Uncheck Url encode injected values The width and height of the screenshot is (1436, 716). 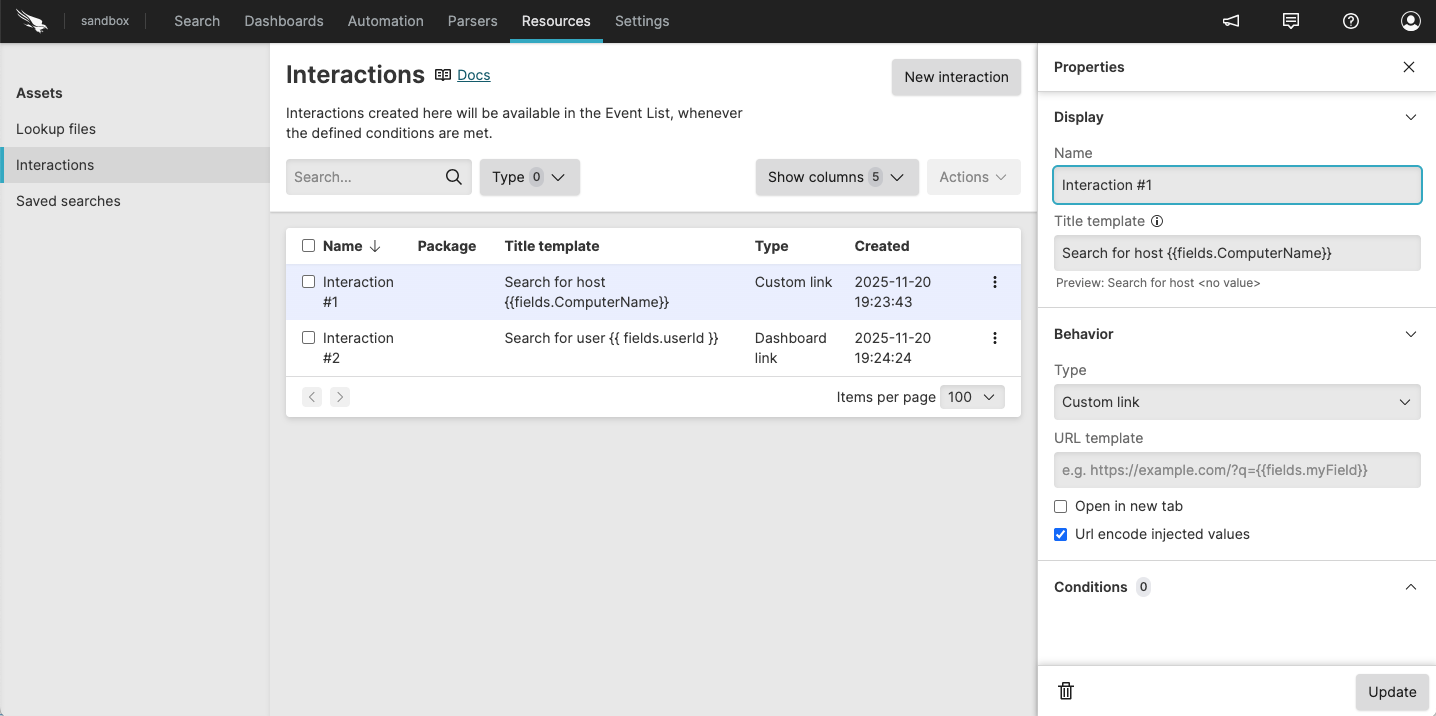1061,534
